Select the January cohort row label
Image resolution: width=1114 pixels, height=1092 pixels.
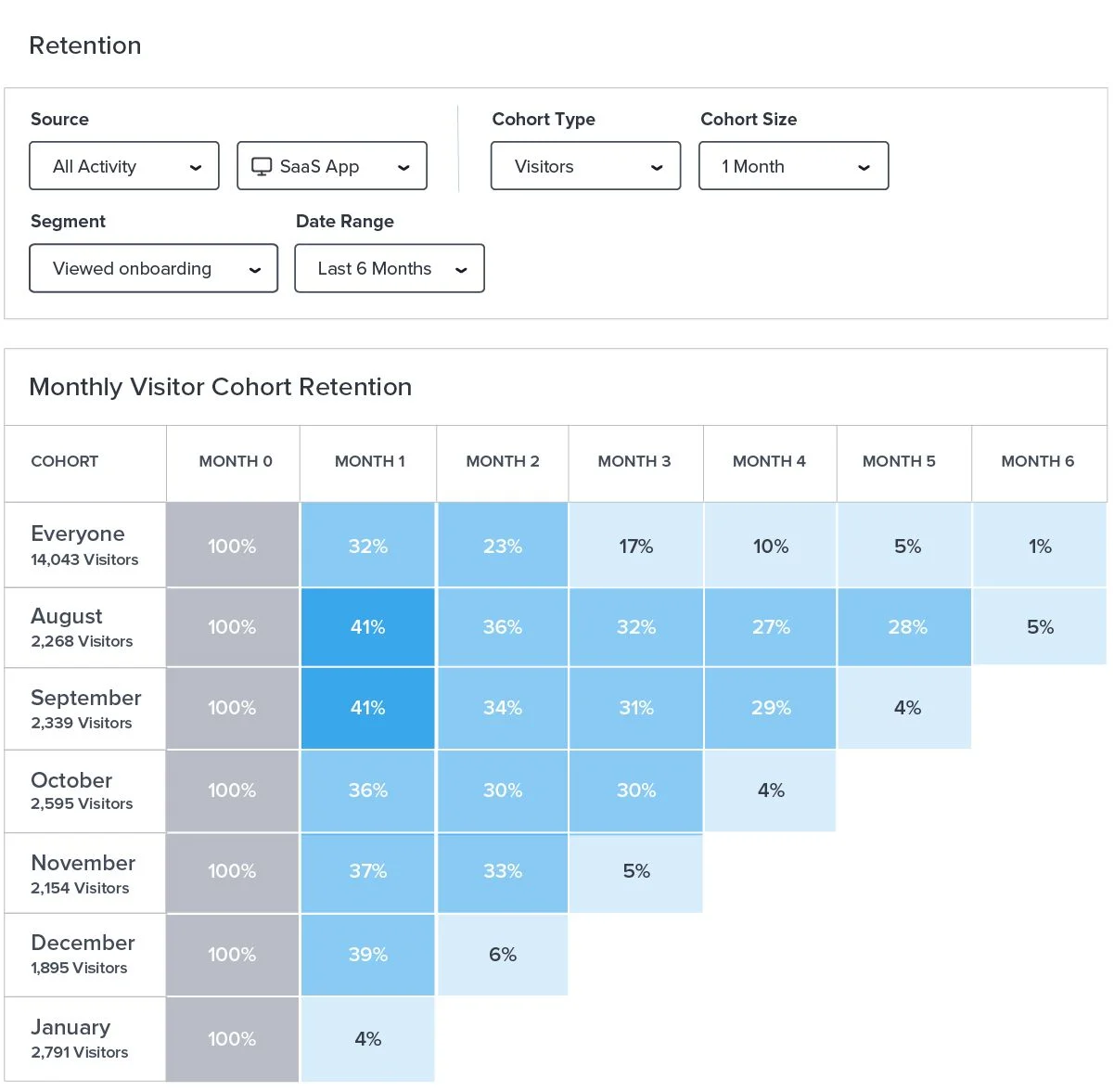tap(70, 1028)
